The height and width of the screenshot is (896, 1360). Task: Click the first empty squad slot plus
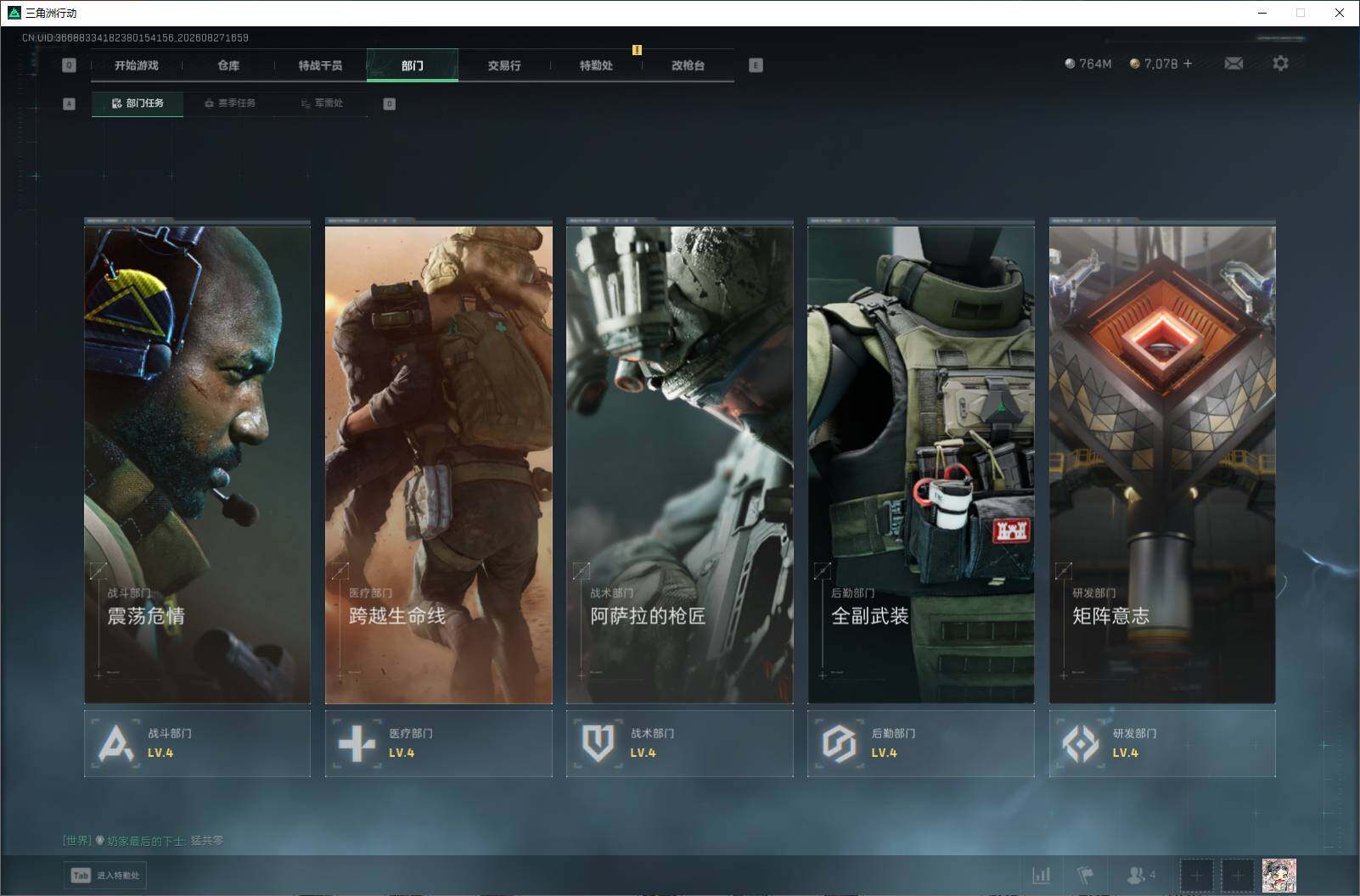[x=1196, y=875]
